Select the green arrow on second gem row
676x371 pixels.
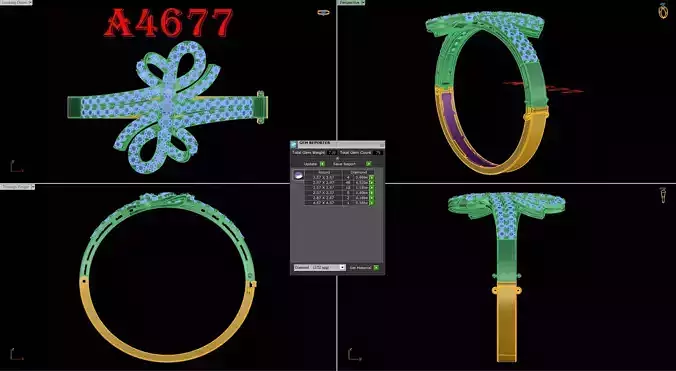pyautogui.click(x=372, y=183)
